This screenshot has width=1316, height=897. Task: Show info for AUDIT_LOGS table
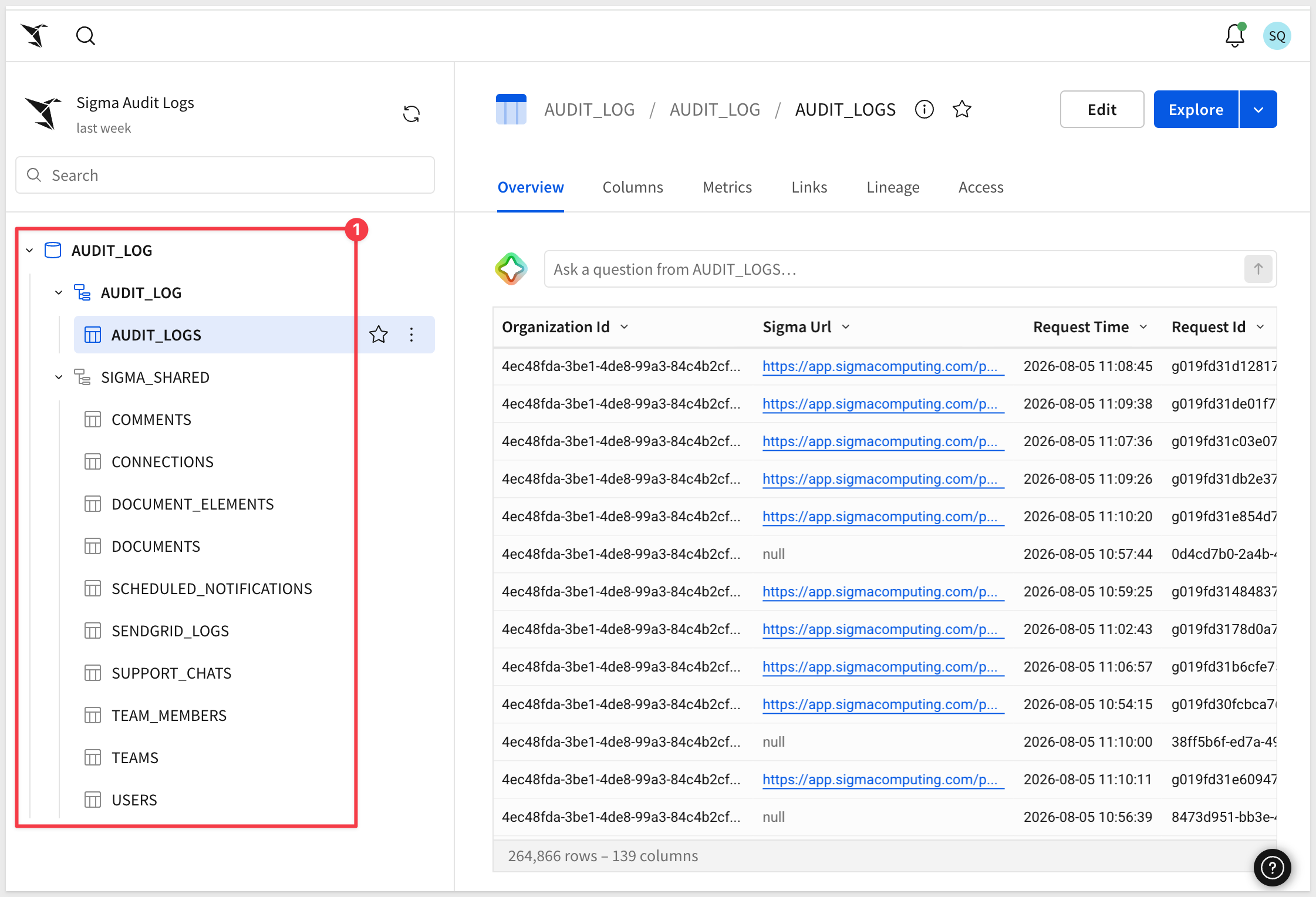(x=924, y=109)
